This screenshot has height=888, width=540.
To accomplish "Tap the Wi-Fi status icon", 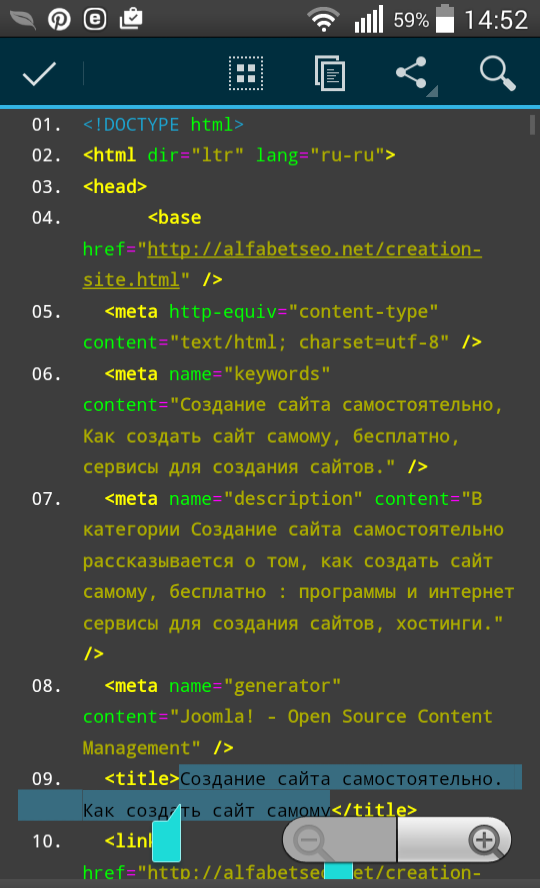I will 323,20.
